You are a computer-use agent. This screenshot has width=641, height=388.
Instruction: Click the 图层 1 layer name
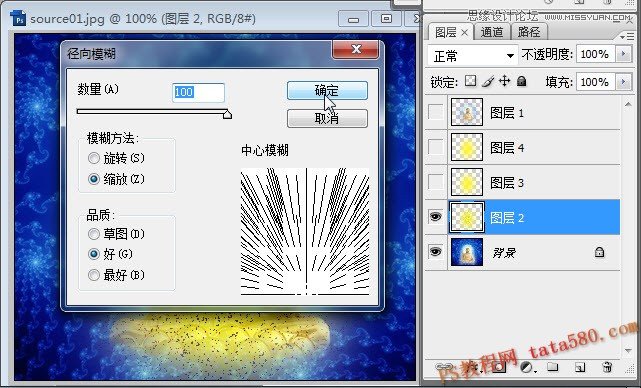coord(507,113)
